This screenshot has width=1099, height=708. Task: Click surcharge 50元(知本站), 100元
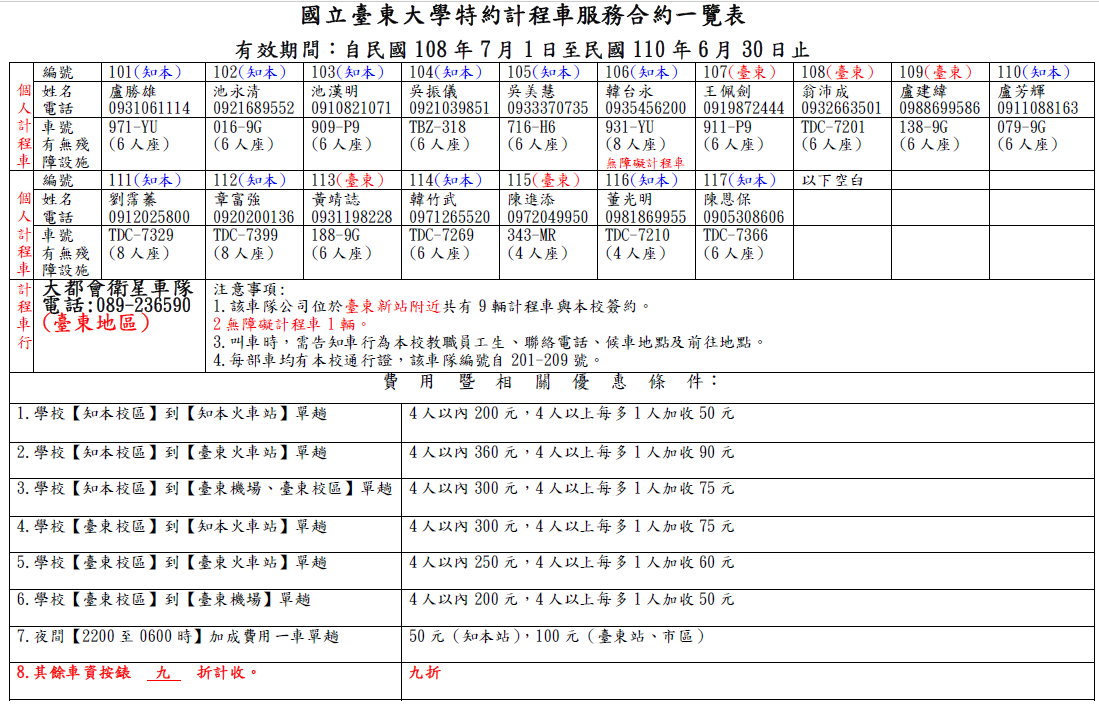pyautogui.click(x=557, y=636)
